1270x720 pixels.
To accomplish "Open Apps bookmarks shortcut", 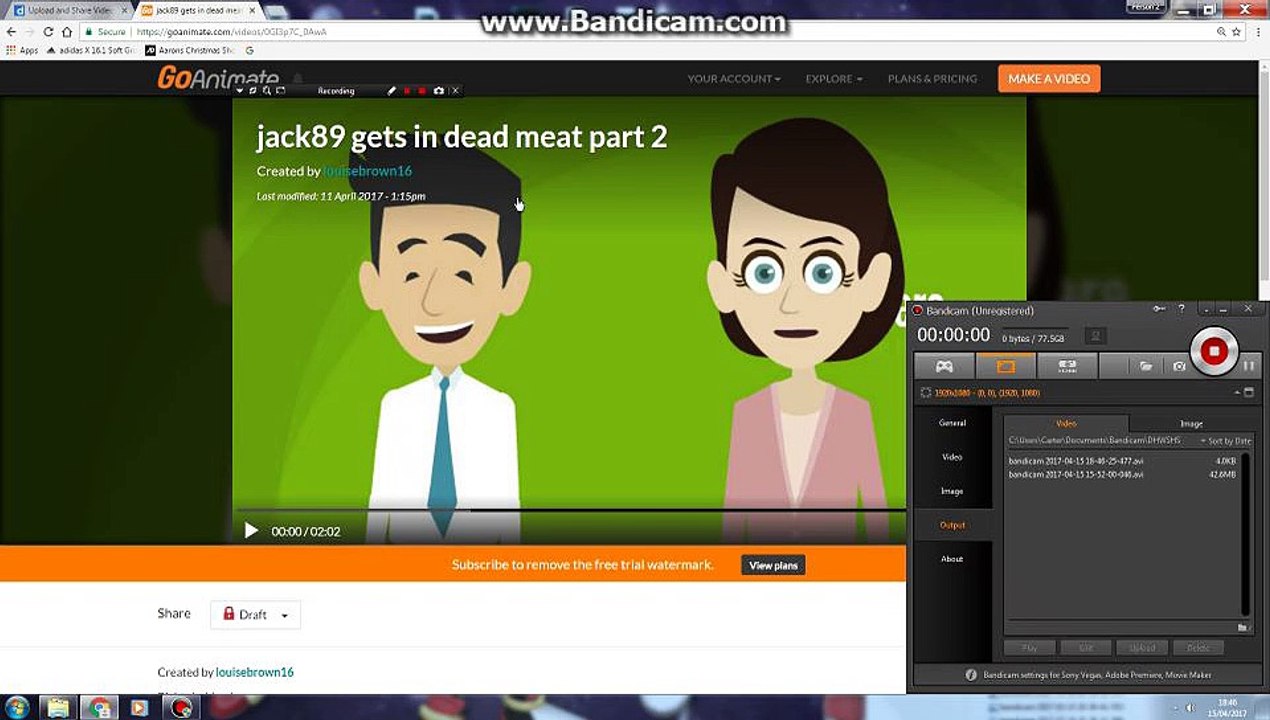I will [22, 50].
